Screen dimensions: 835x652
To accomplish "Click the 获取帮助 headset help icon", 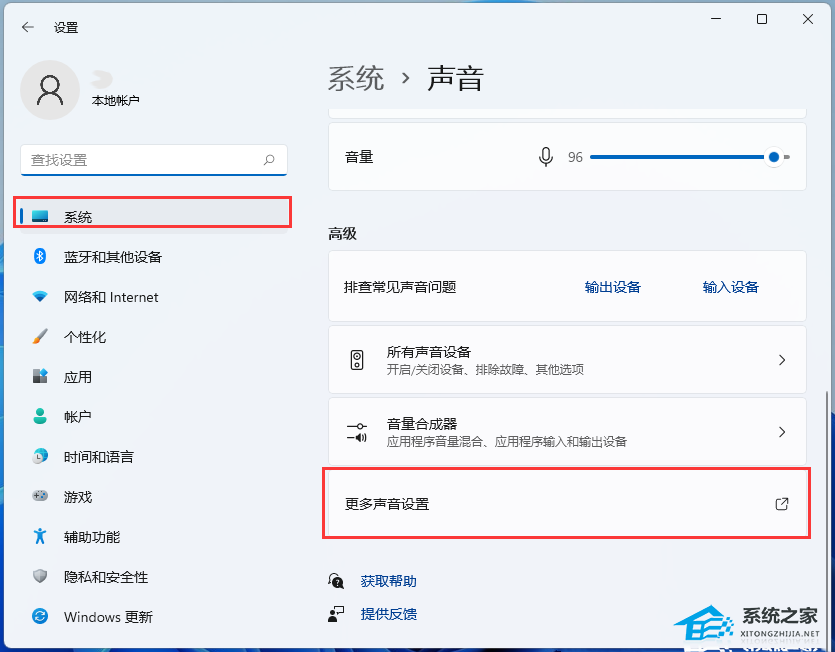I will point(336,581).
